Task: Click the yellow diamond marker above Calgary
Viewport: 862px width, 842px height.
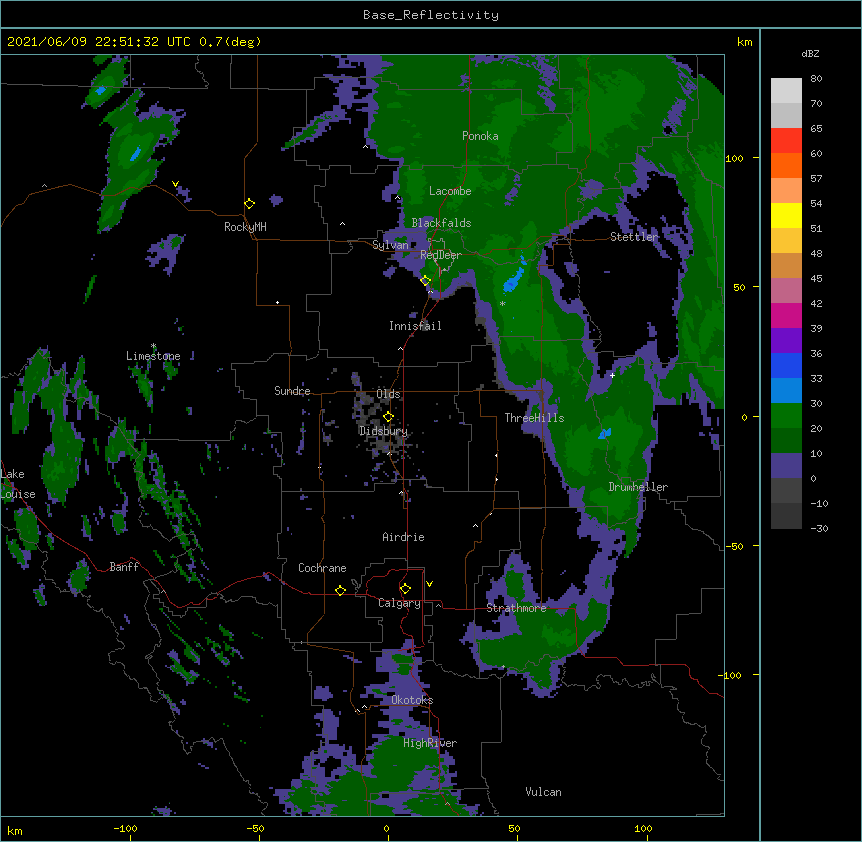Action: (x=405, y=589)
